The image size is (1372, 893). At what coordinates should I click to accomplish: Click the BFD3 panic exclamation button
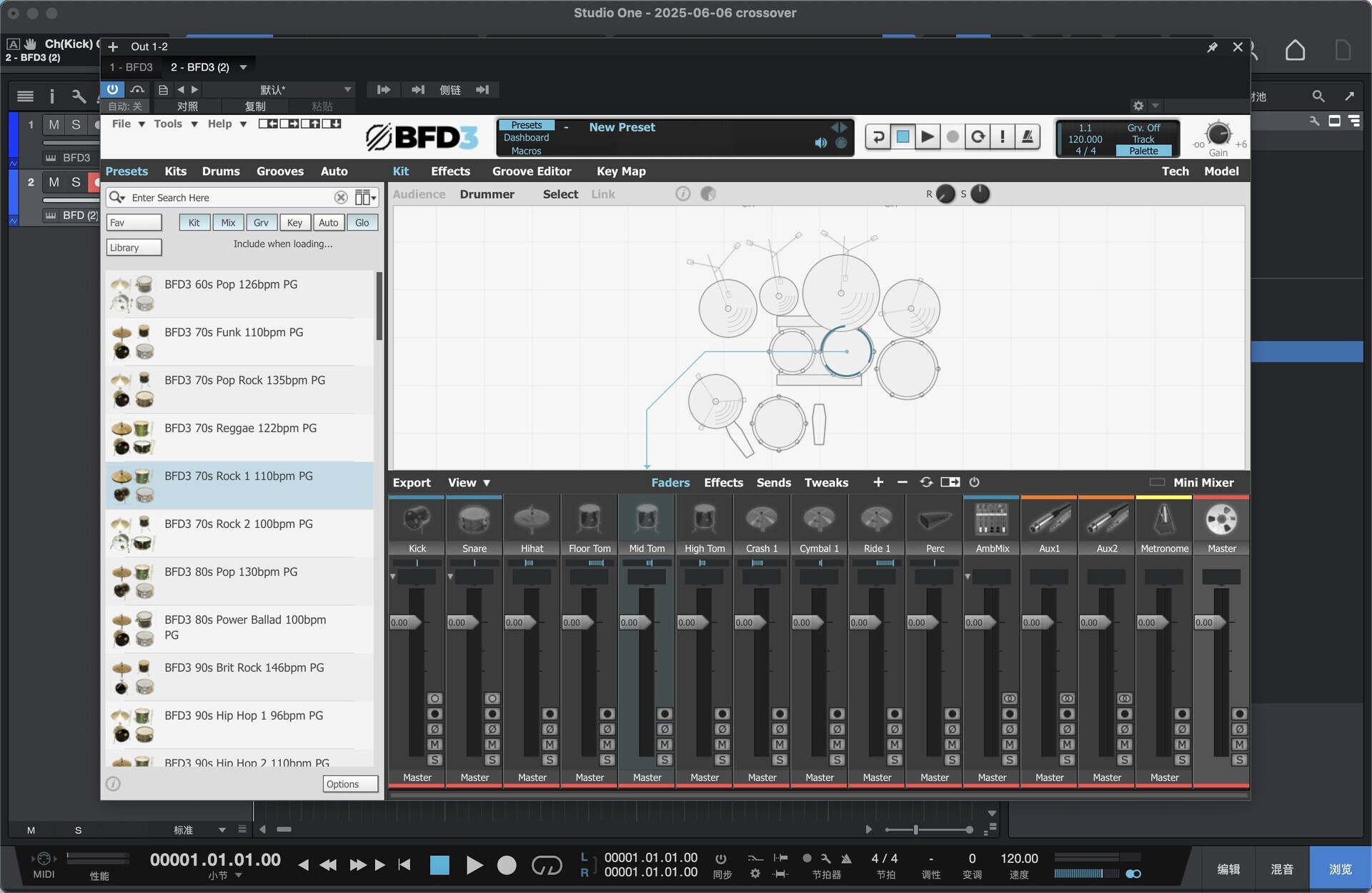[x=1002, y=136]
